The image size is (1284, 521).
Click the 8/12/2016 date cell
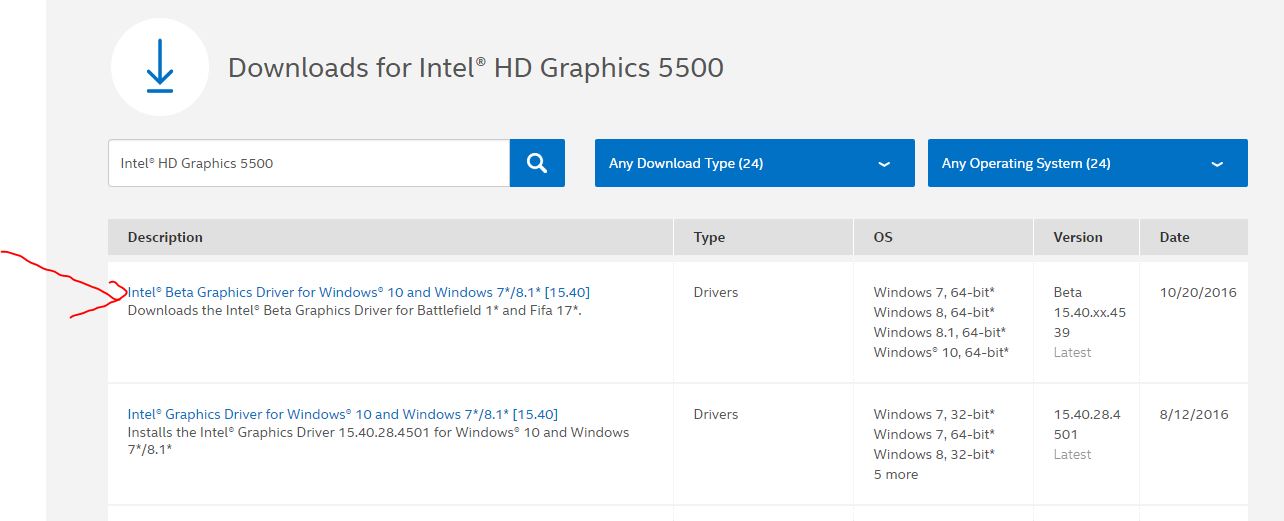pyautogui.click(x=1194, y=414)
